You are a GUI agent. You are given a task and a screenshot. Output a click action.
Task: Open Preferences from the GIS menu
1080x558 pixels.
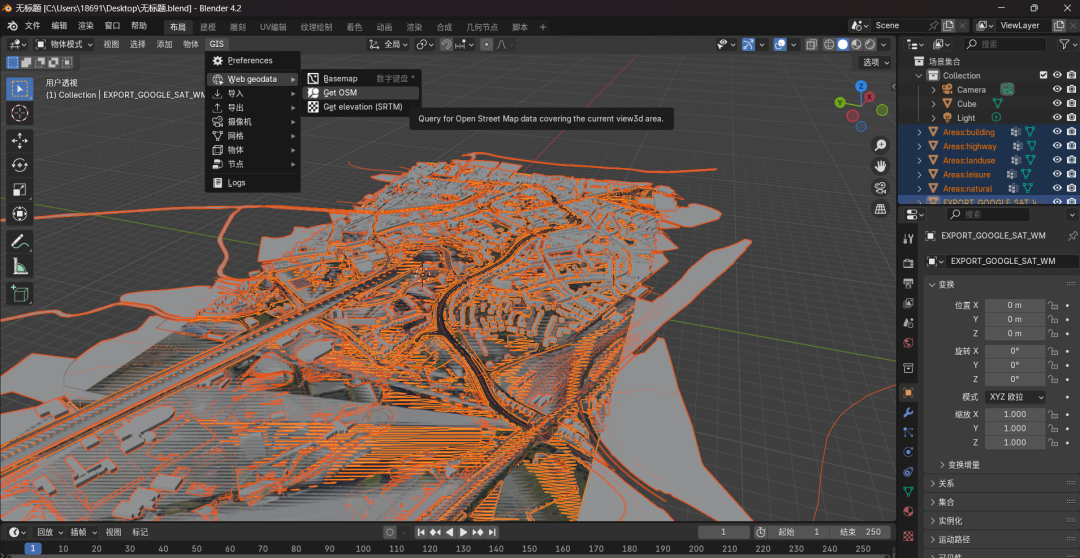pyautogui.click(x=249, y=60)
